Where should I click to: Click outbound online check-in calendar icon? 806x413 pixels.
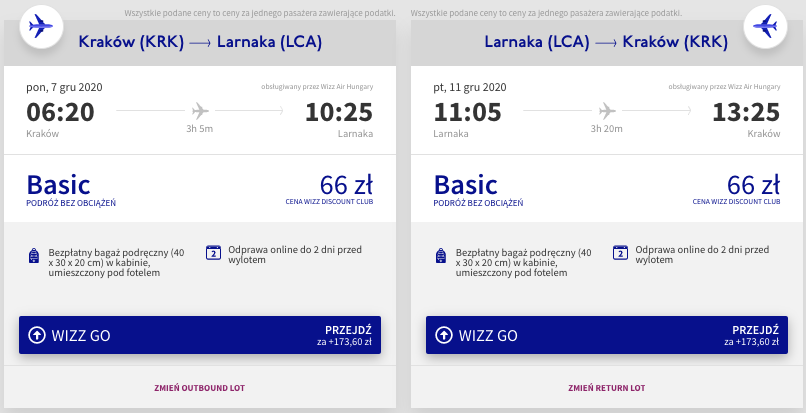[x=213, y=253]
